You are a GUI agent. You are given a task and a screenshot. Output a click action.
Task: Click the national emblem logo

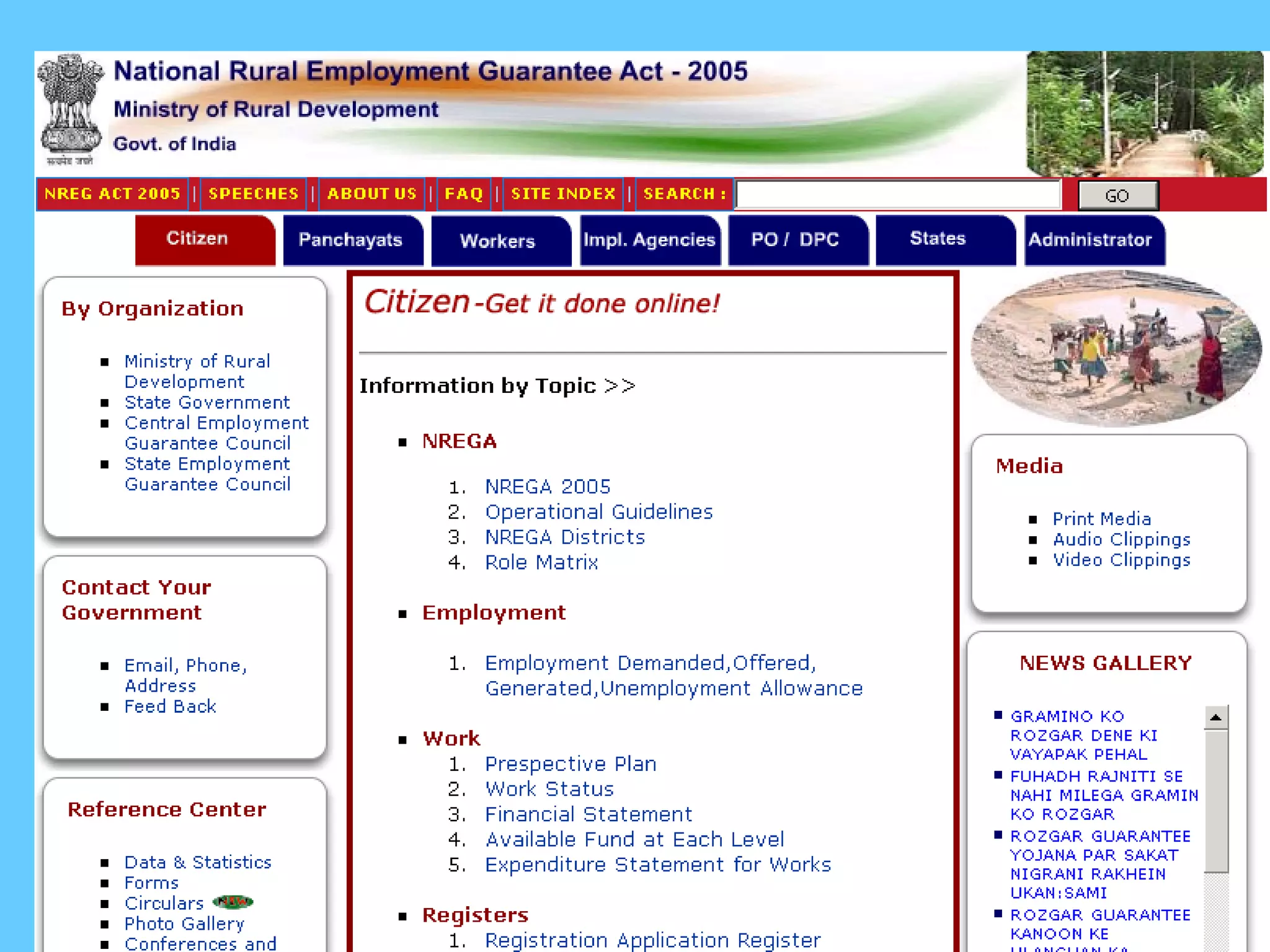[70, 108]
